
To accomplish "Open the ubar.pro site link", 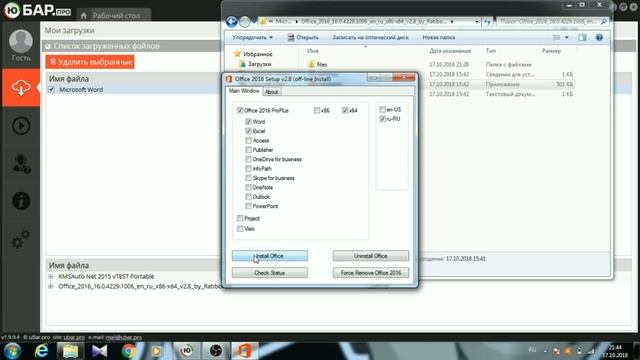I will pyautogui.click(x=74, y=338).
